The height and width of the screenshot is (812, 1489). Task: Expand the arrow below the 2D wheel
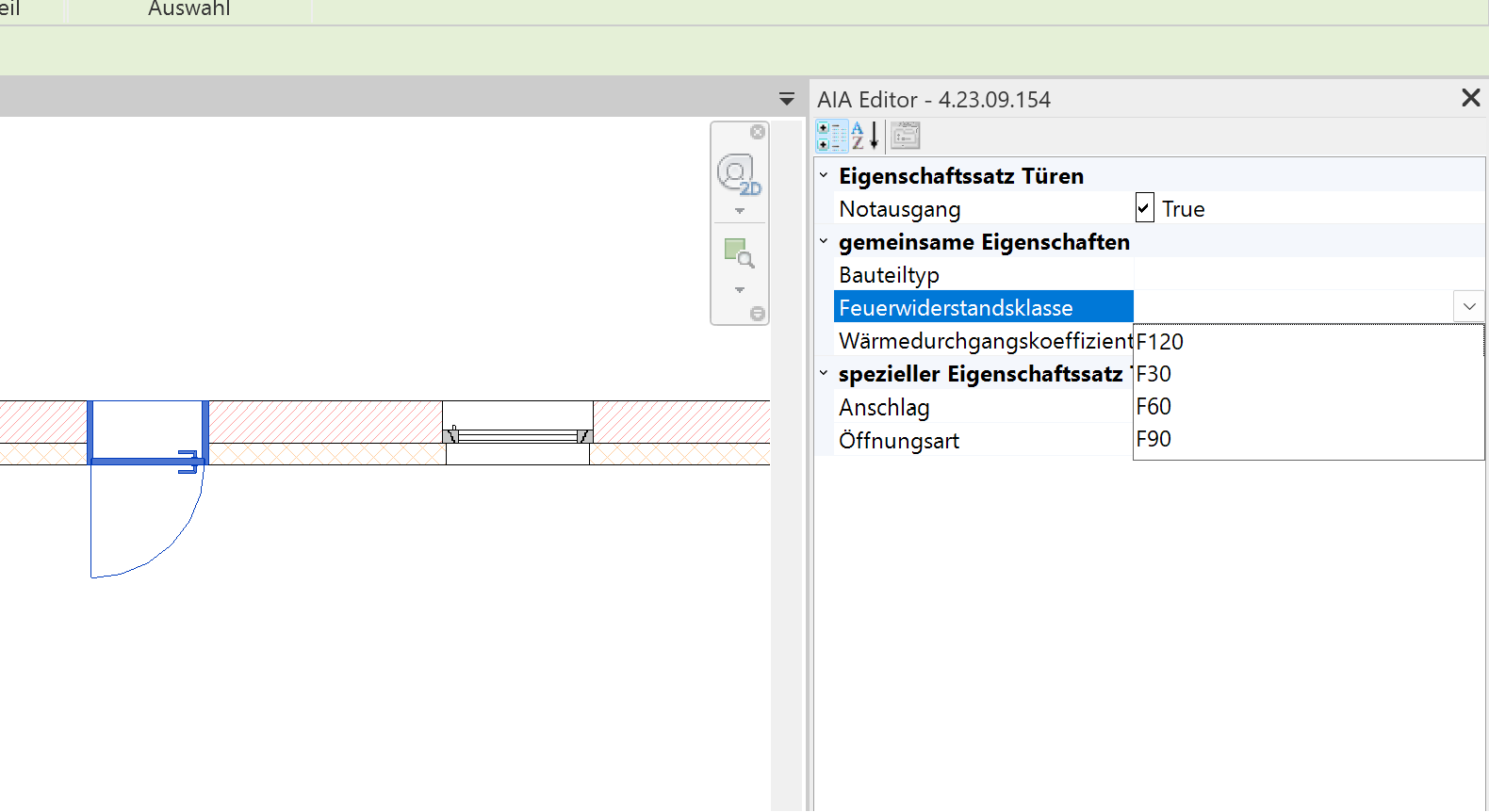[x=740, y=211]
